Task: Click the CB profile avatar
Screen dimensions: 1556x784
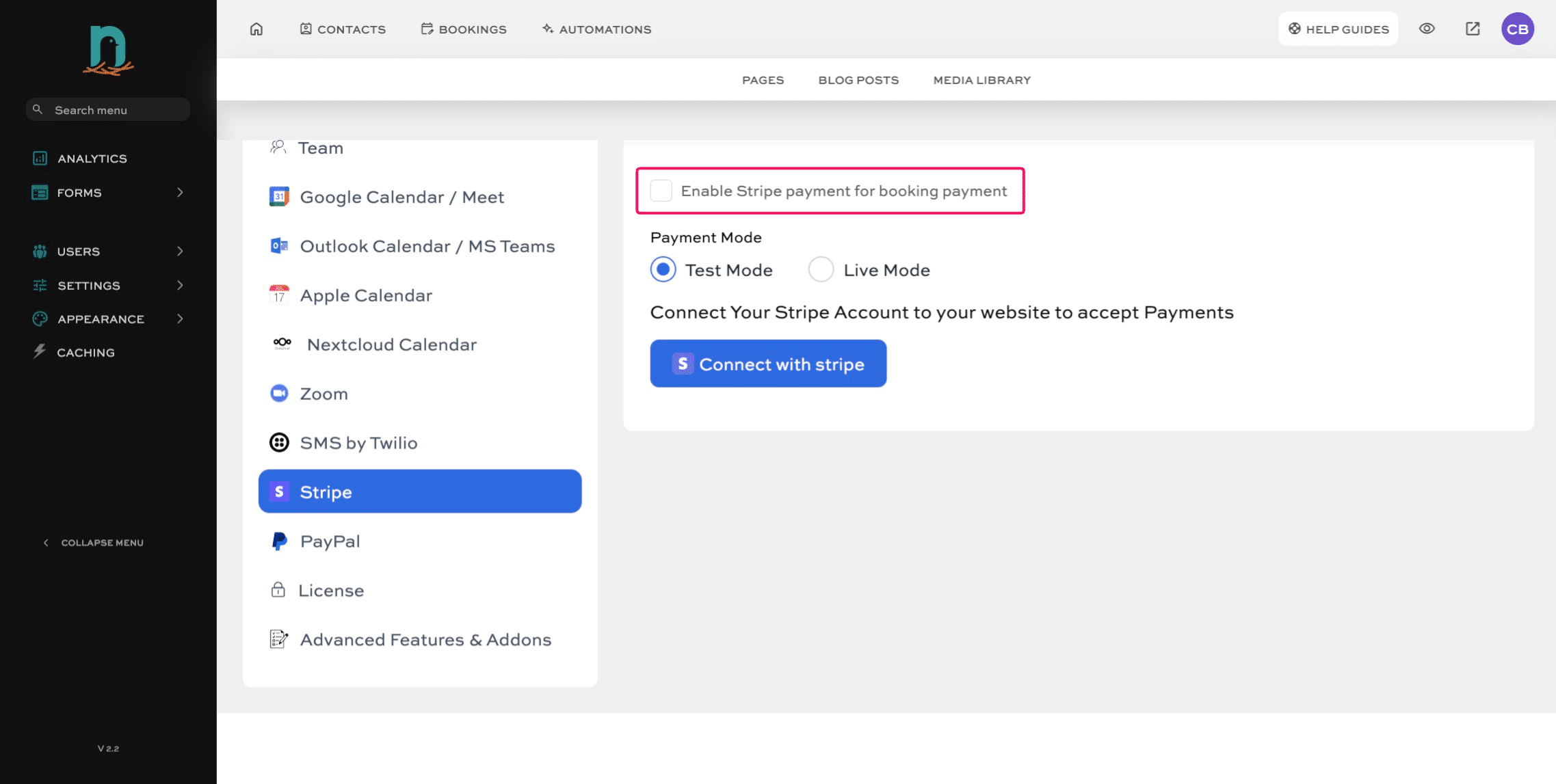Action: pos(1518,28)
